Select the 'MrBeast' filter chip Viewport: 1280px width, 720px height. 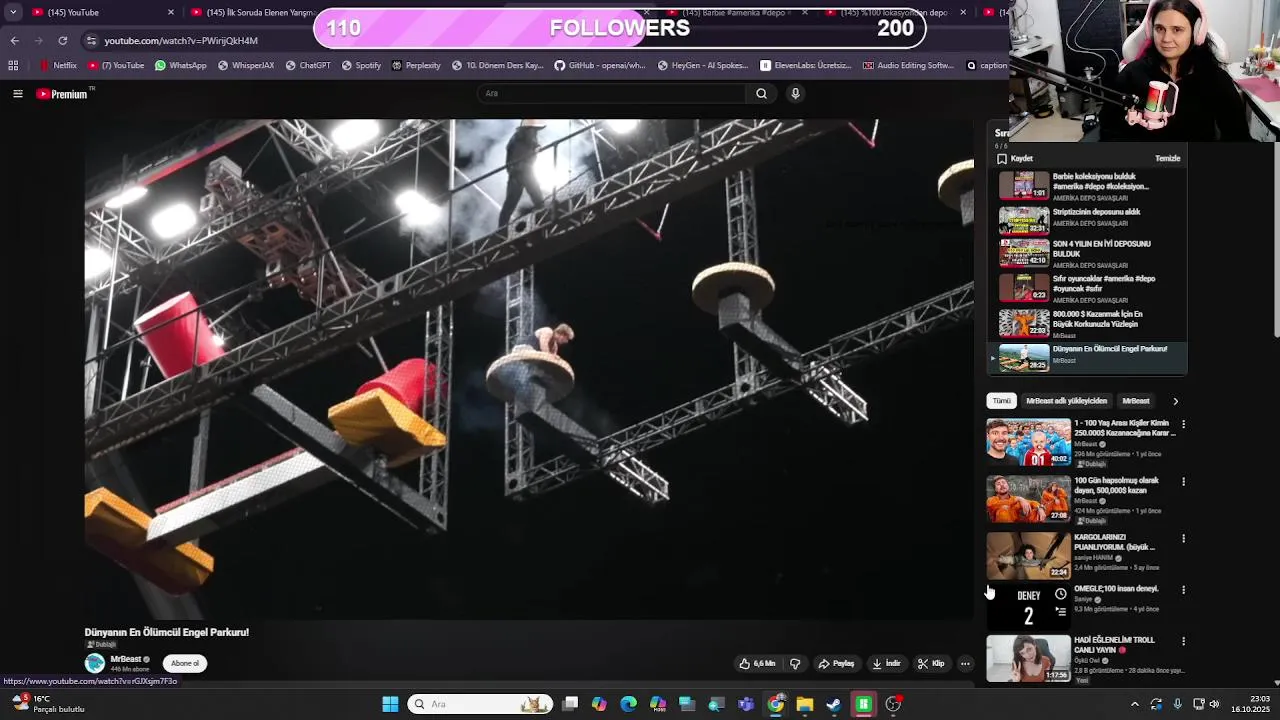tap(1136, 401)
